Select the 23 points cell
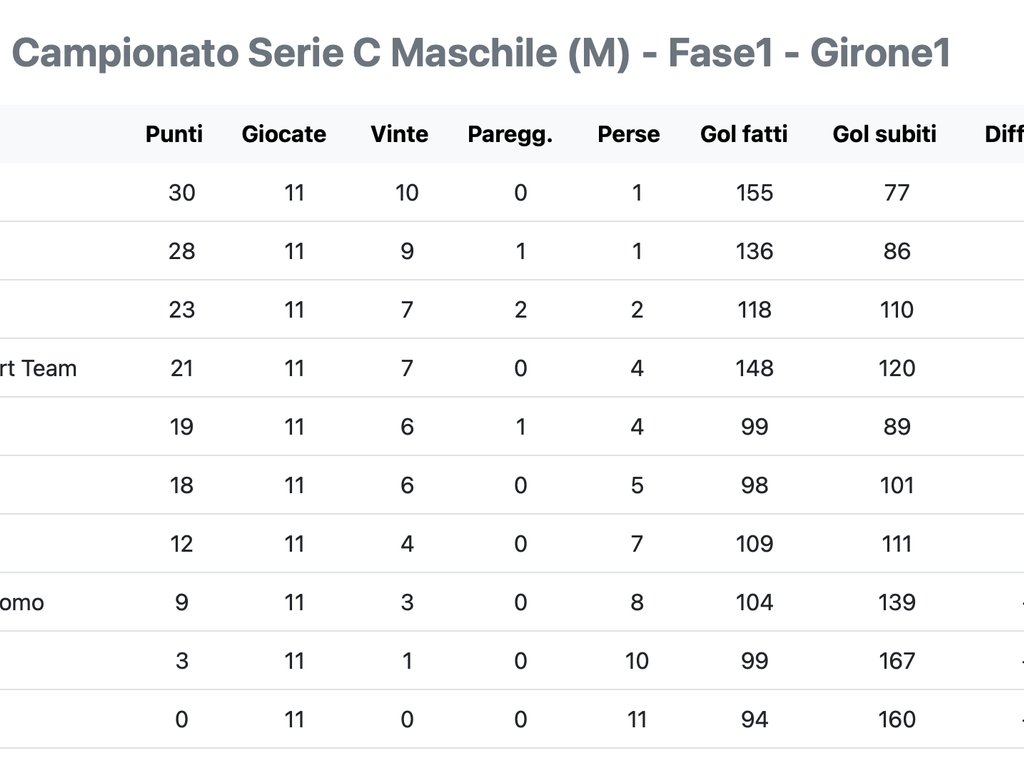Screen dimensions: 1024x768 click(182, 310)
